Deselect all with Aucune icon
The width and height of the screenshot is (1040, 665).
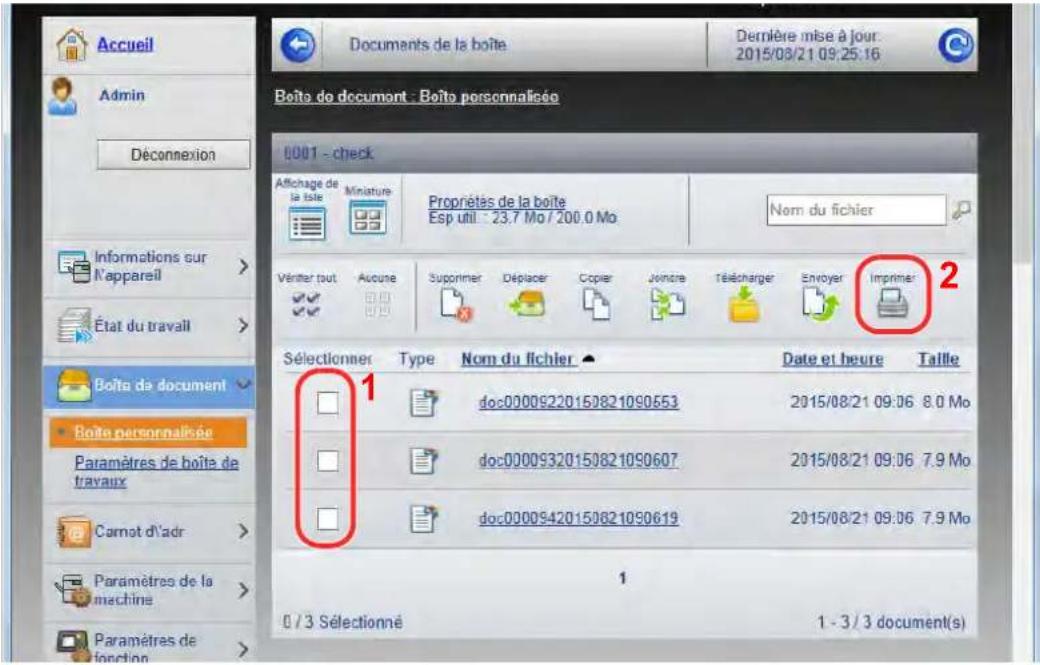pos(377,304)
